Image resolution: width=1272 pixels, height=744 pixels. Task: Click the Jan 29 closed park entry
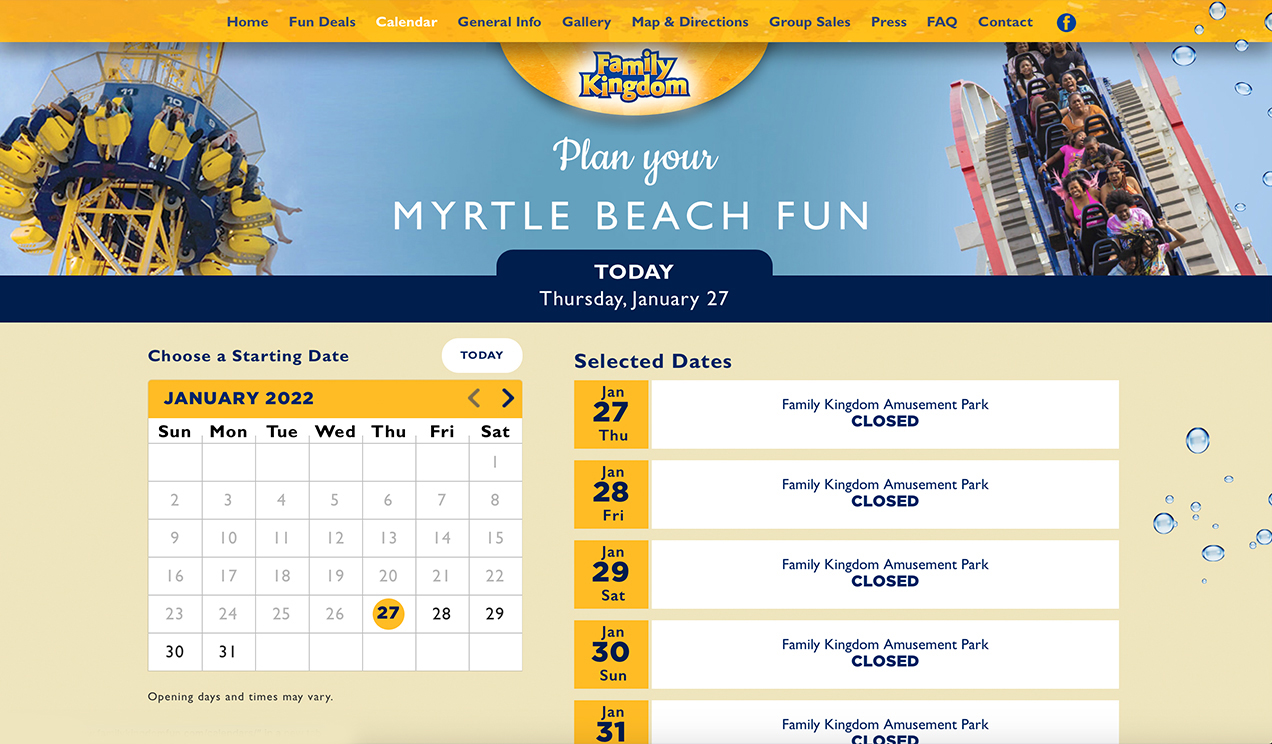coord(885,574)
